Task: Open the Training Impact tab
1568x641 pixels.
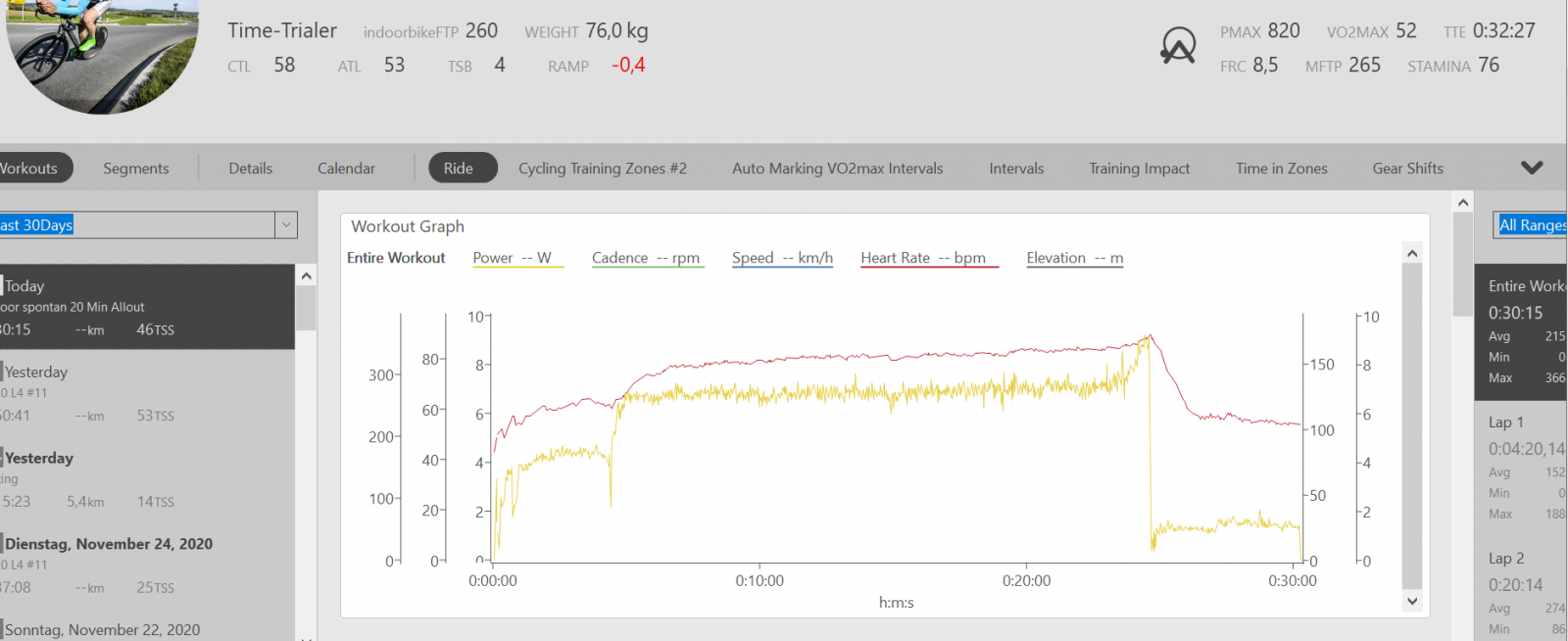Action: coord(1140,169)
